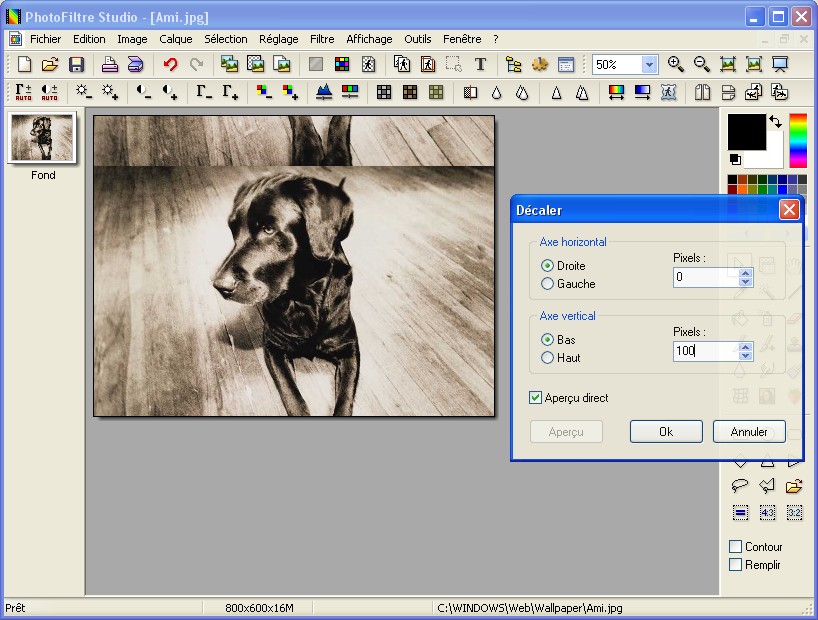Select the Haut radio button
The image size is (818, 620).
[547, 358]
